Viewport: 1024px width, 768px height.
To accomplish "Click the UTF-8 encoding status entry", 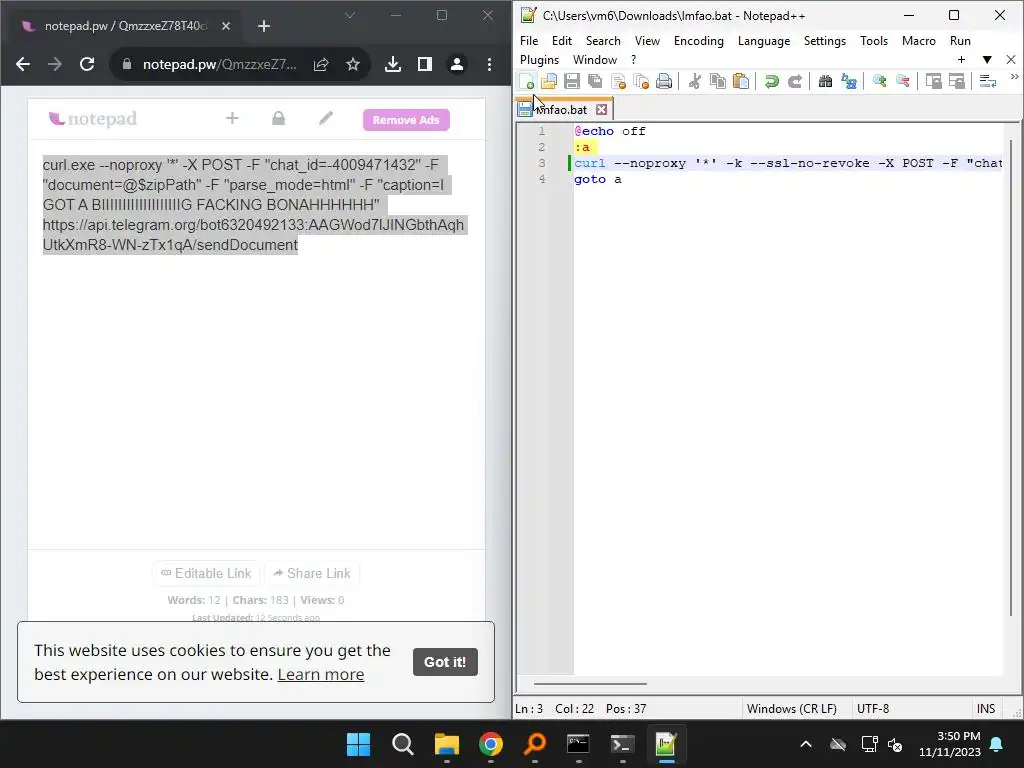I will [873, 709].
